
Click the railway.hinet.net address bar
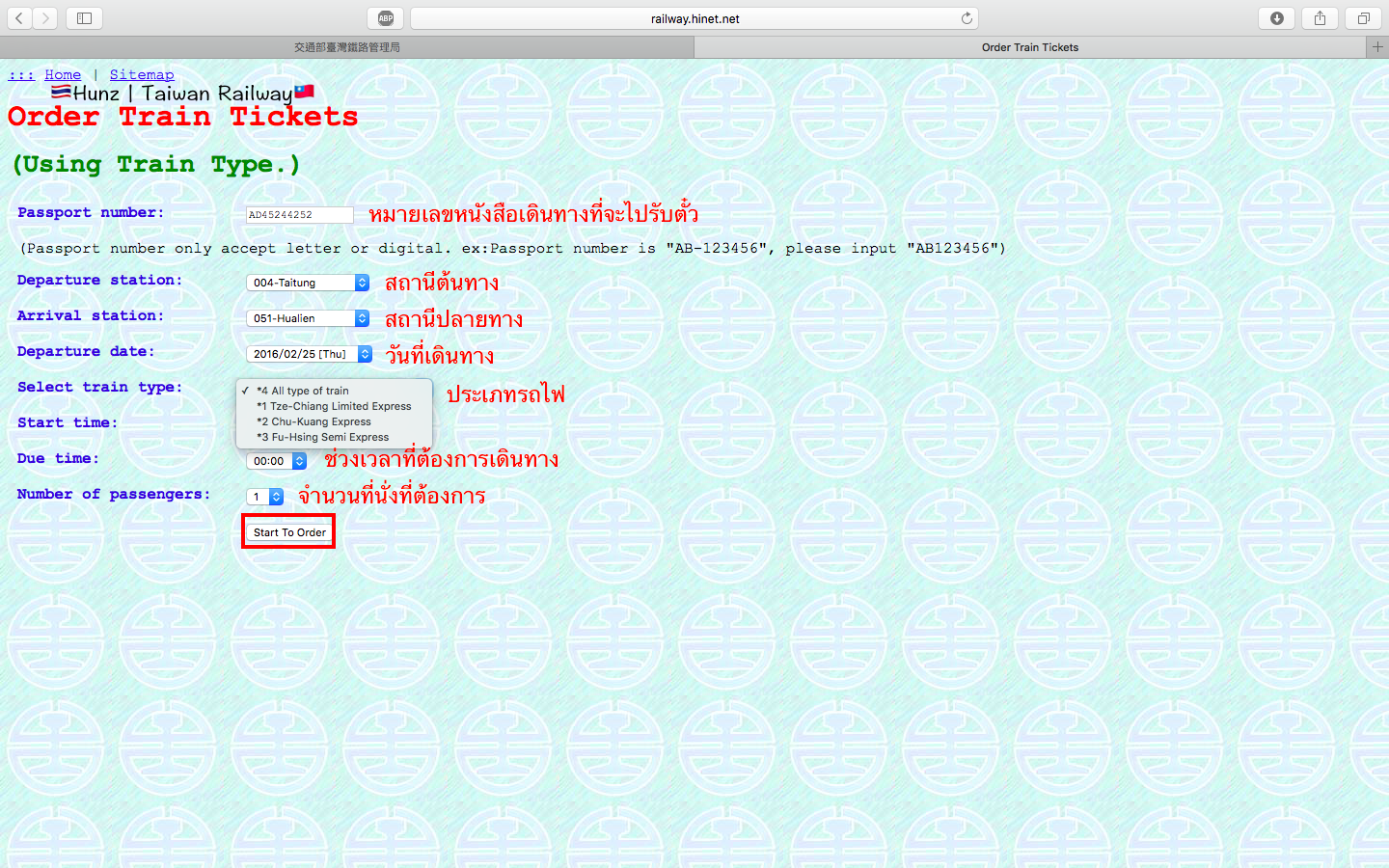pyautogui.click(x=694, y=18)
